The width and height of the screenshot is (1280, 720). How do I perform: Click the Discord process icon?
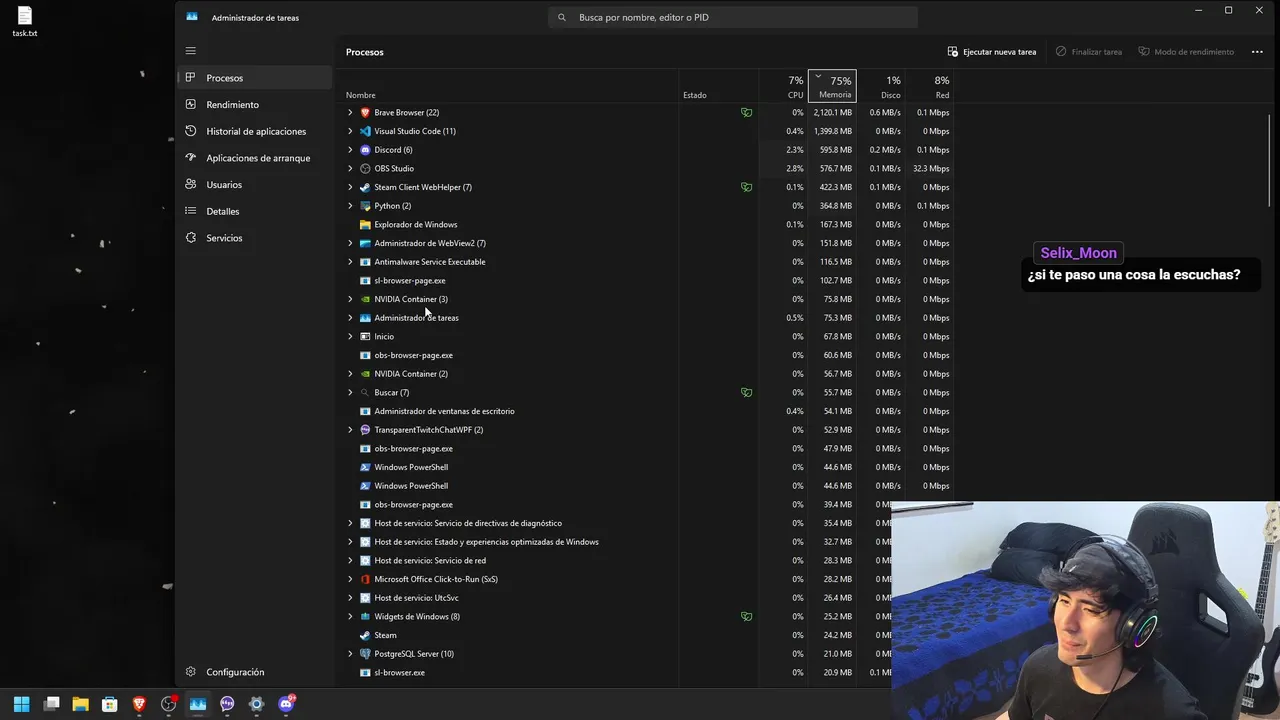(x=365, y=150)
